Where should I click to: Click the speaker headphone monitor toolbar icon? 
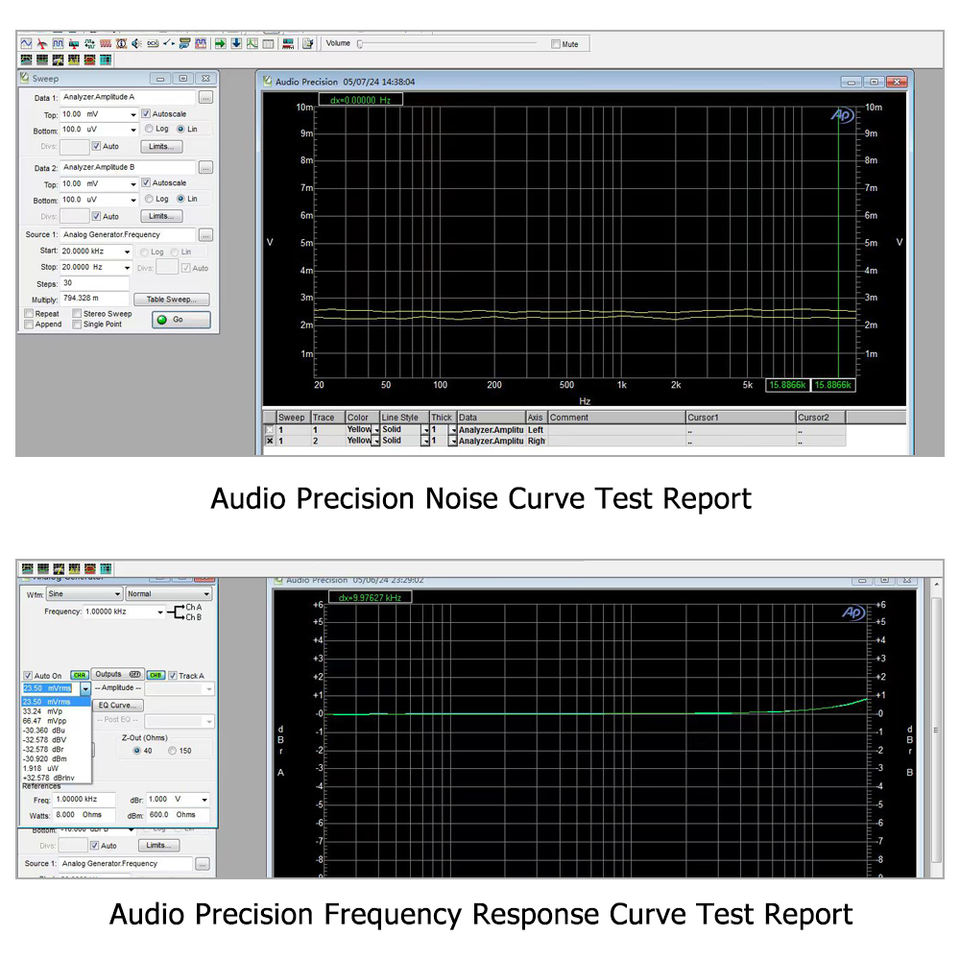coord(137,43)
